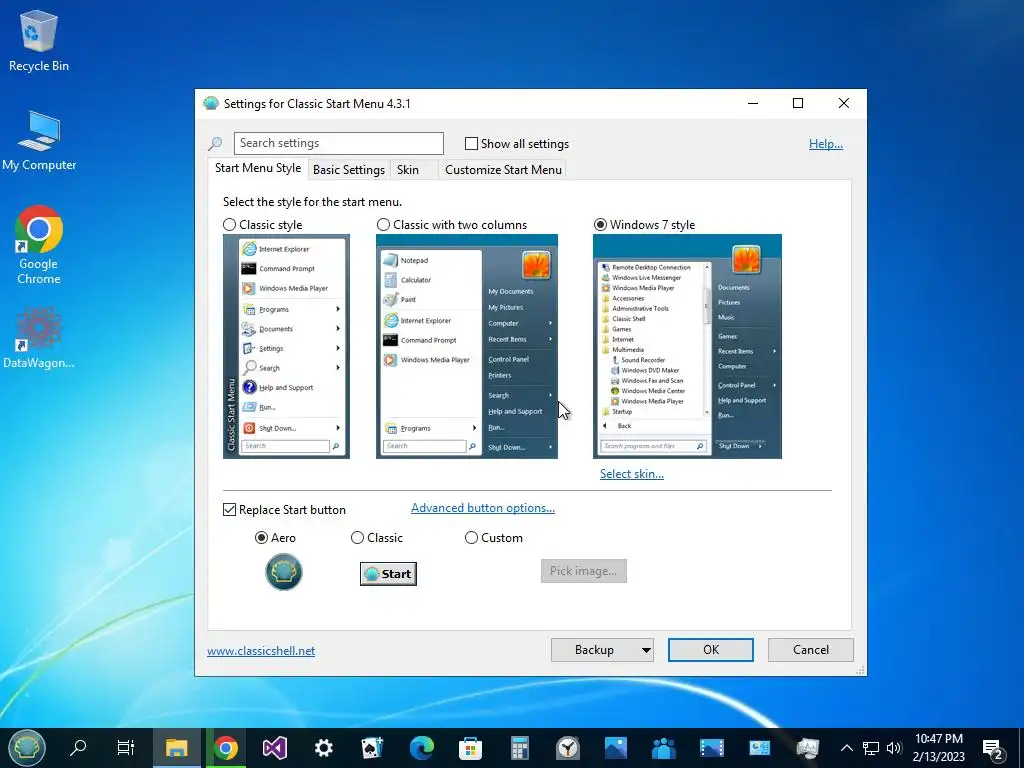Click the volume speaker tray icon
Image resolution: width=1024 pixels, height=768 pixels.
click(x=894, y=748)
